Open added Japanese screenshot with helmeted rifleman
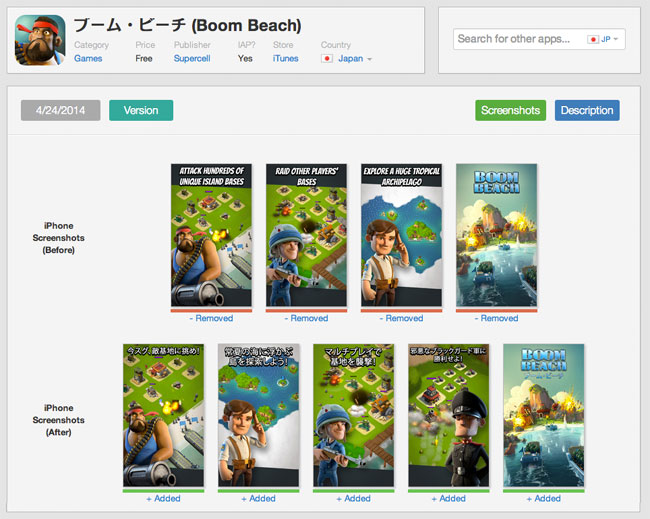Image resolution: width=650 pixels, height=519 pixels. (354, 415)
